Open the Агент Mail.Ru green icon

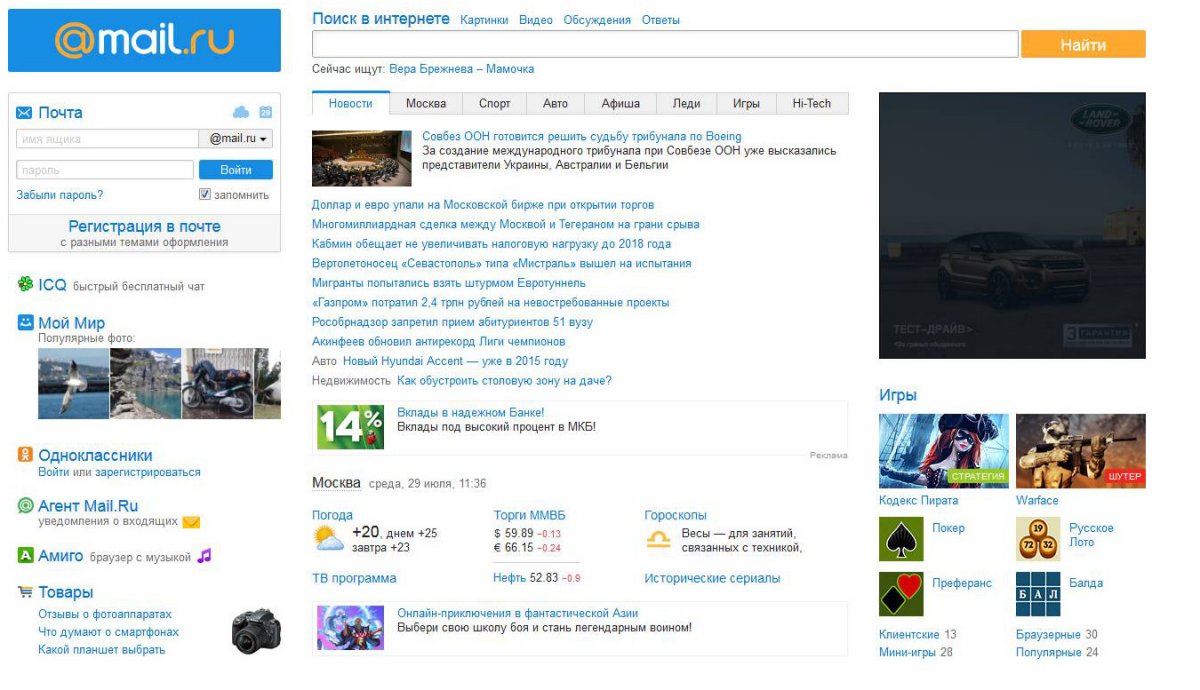point(25,506)
